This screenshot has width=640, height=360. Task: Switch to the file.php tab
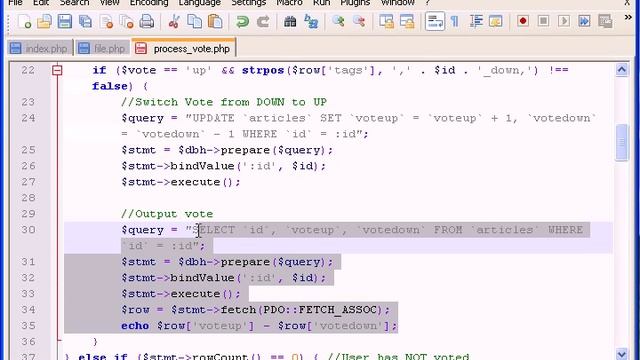[x=102, y=48]
